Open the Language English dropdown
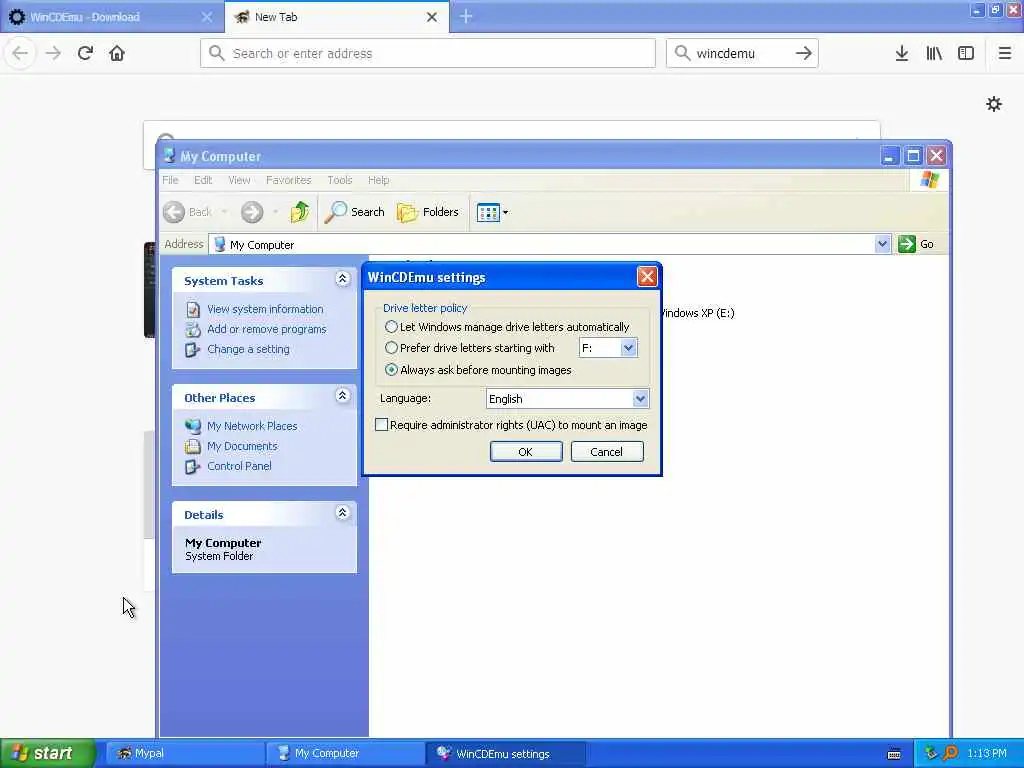 coord(640,398)
